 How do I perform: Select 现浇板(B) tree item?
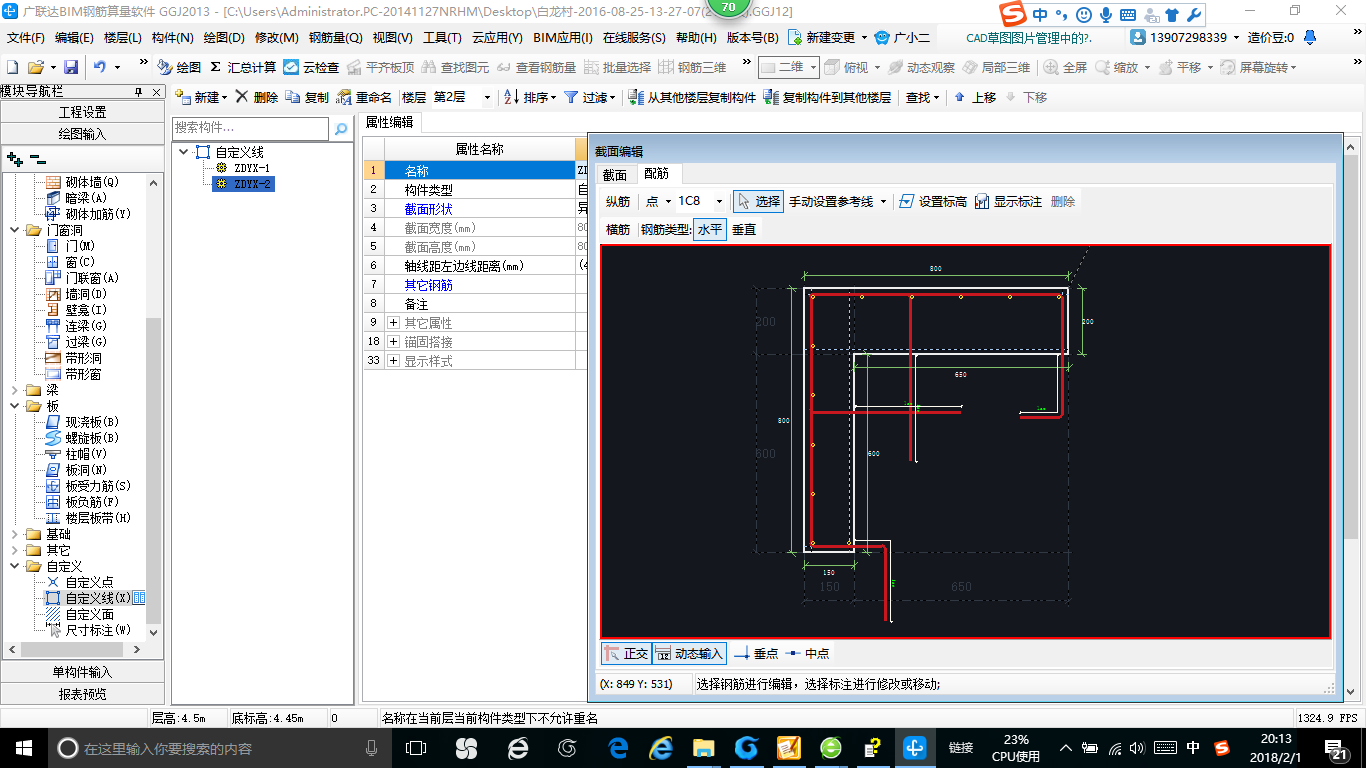92,422
